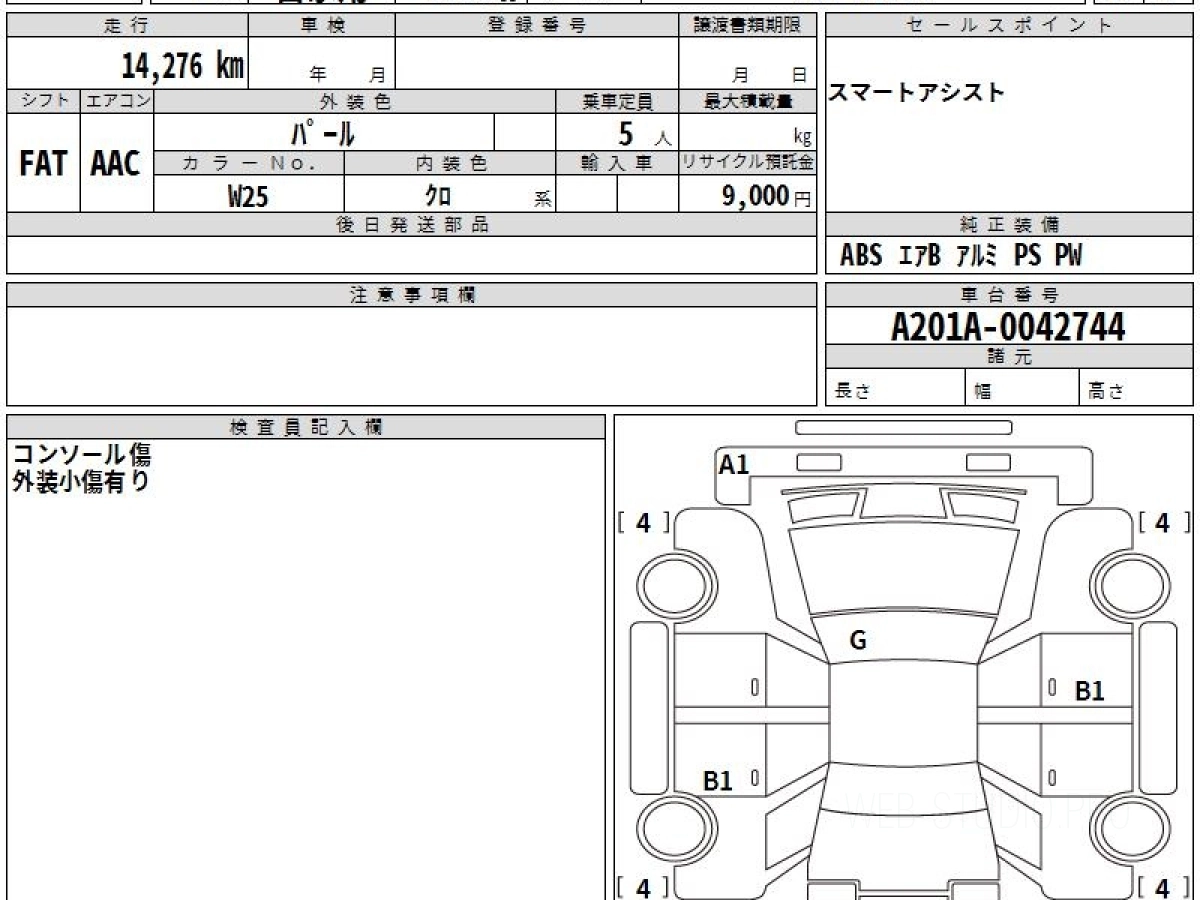Click the A1 damage marker on diagram
The height and width of the screenshot is (900, 1200).
point(734,464)
